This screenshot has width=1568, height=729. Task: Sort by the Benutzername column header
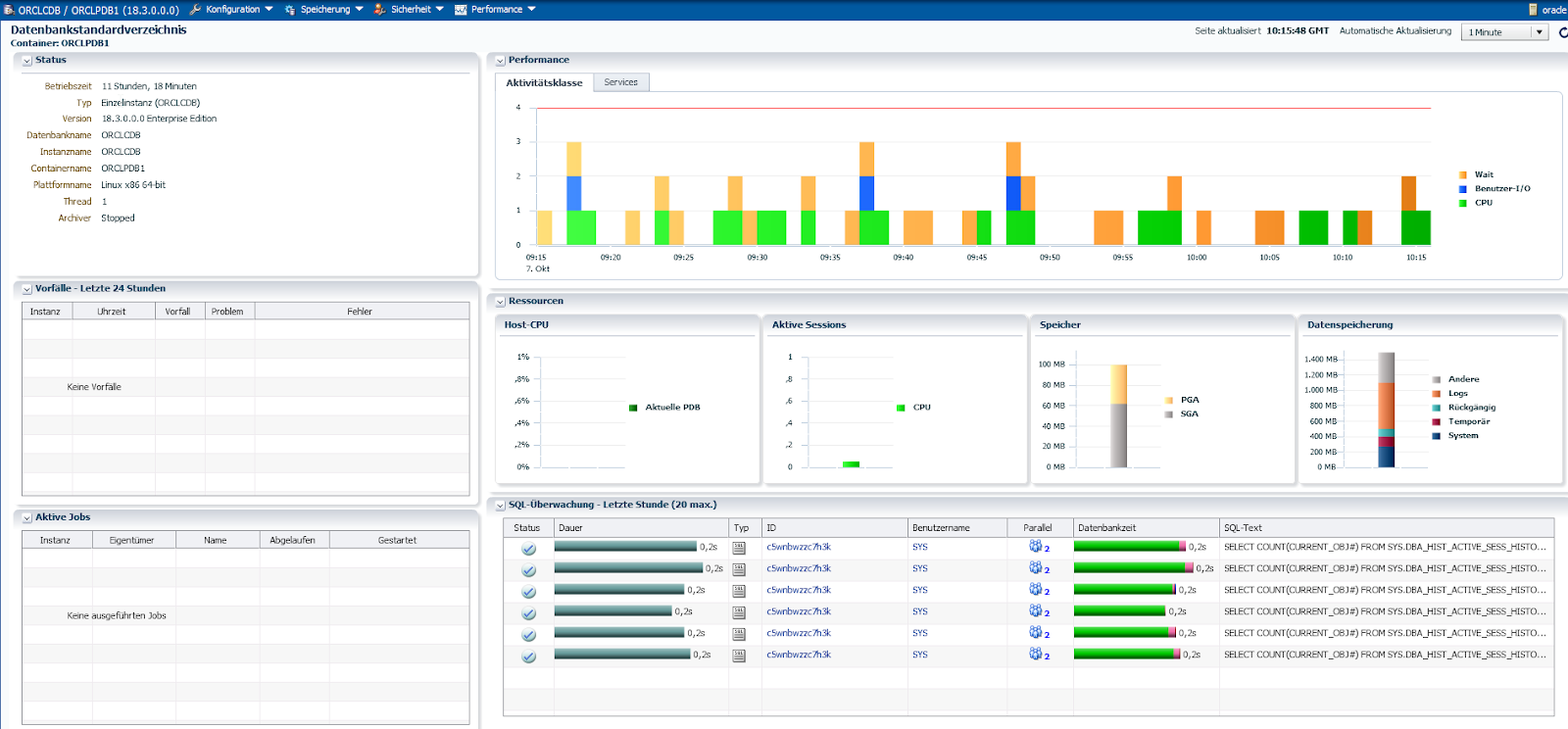tap(957, 528)
